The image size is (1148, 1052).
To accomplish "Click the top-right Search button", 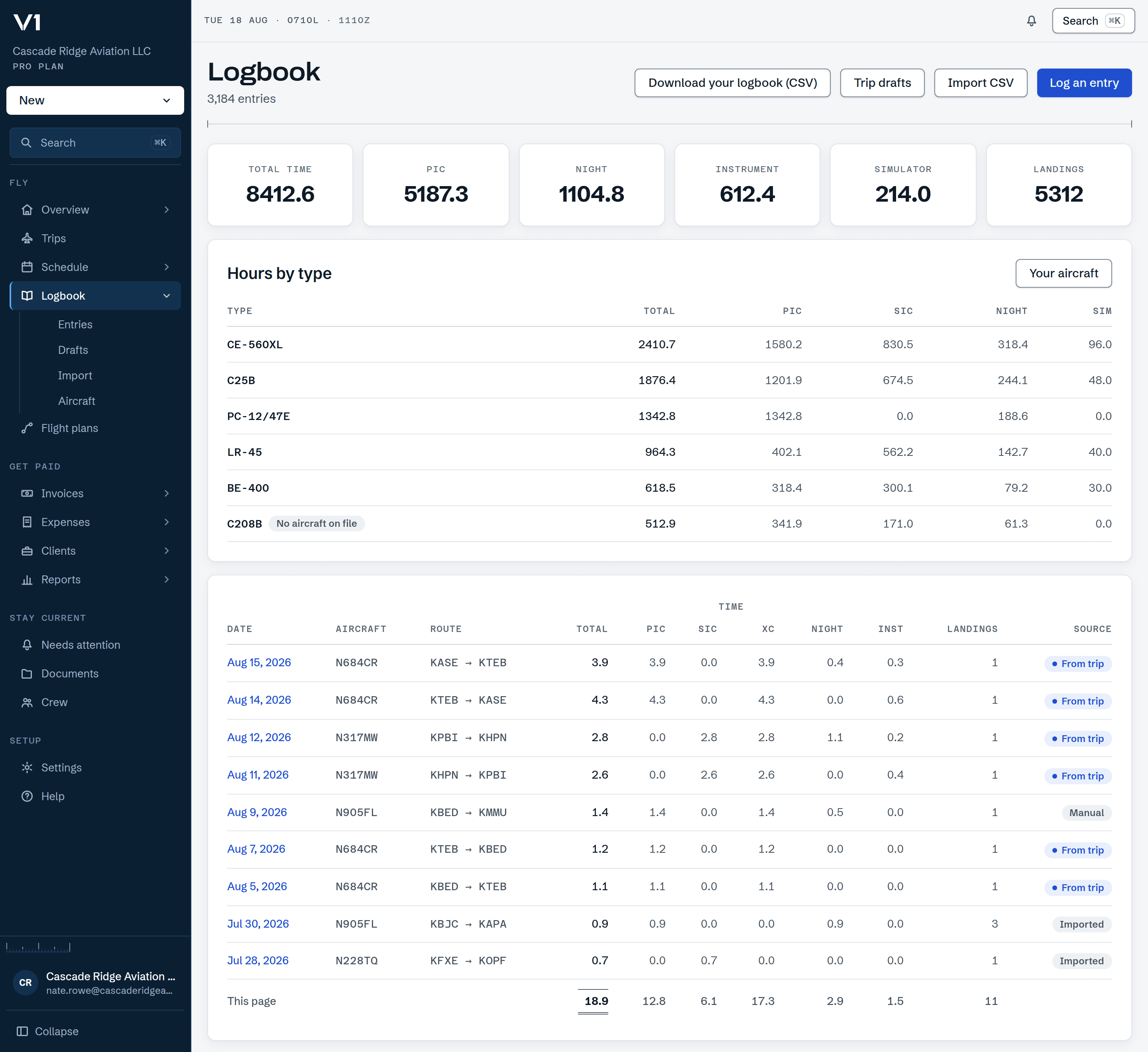I will (x=1093, y=21).
